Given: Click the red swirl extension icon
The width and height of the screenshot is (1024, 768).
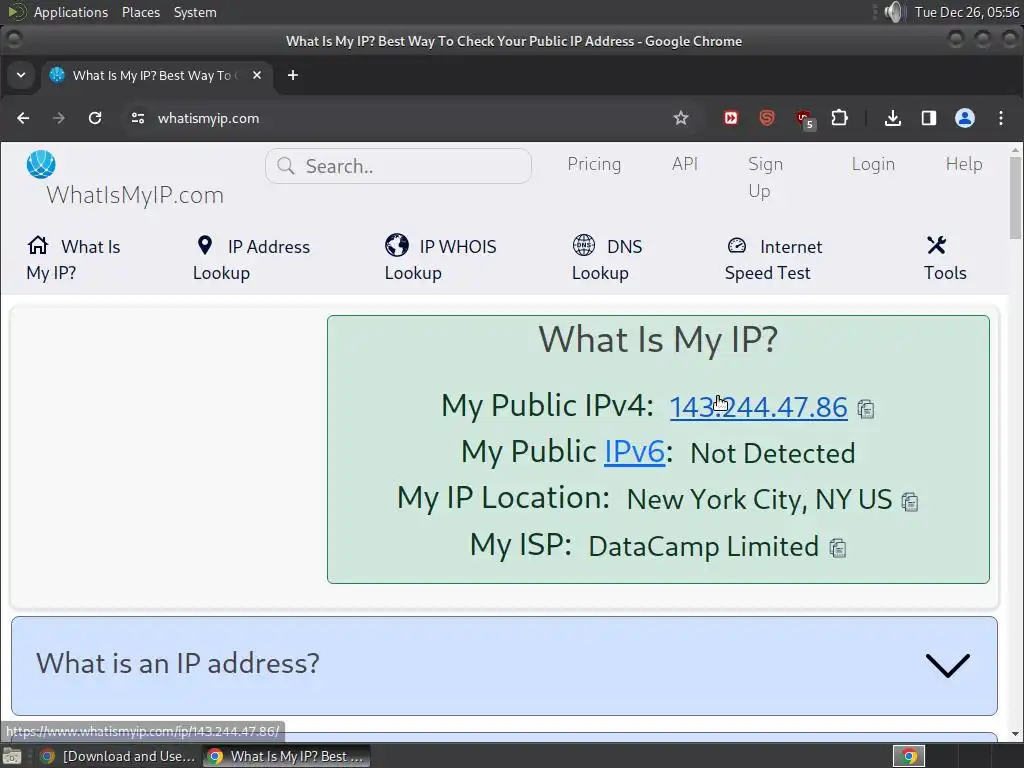Looking at the screenshot, I should [x=767, y=118].
